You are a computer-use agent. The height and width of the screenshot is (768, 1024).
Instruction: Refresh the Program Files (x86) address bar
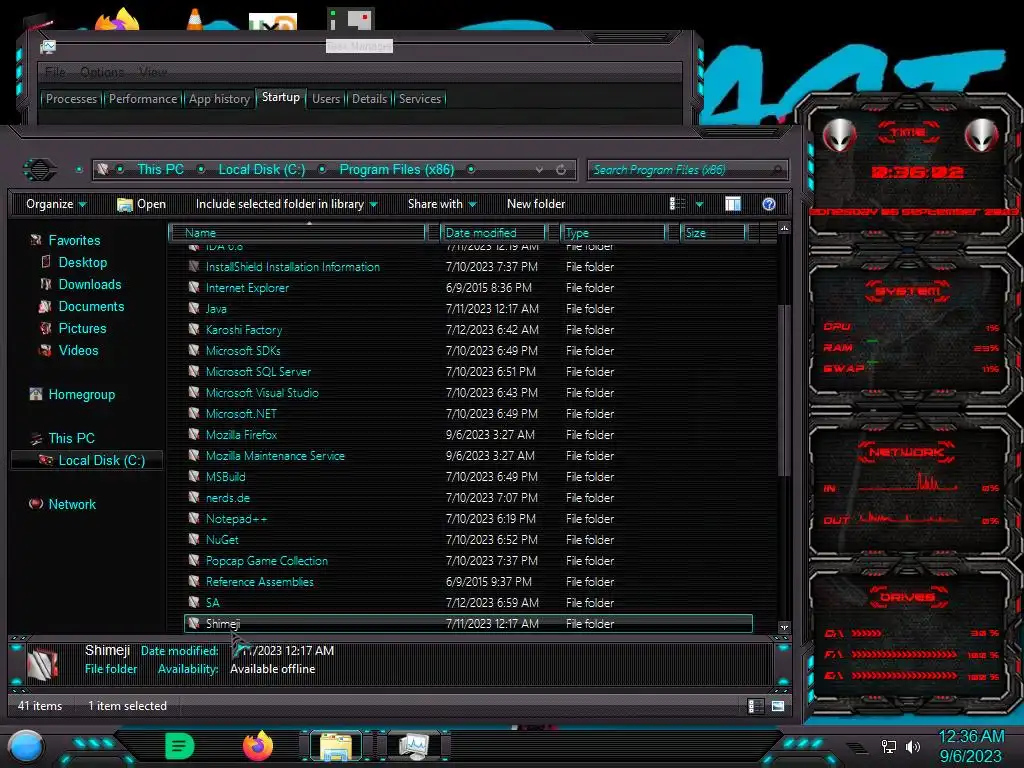pyautogui.click(x=561, y=170)
